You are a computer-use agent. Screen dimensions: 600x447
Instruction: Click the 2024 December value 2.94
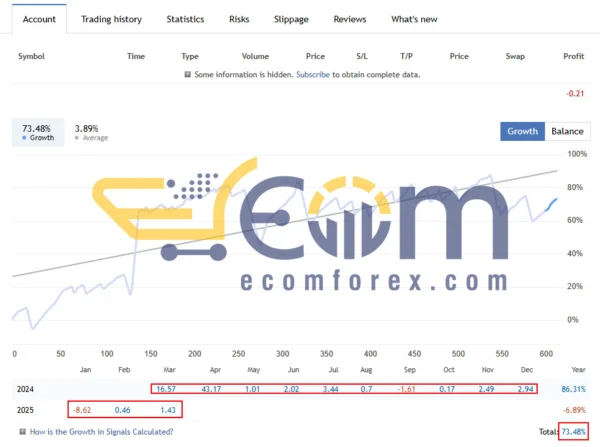525,389
